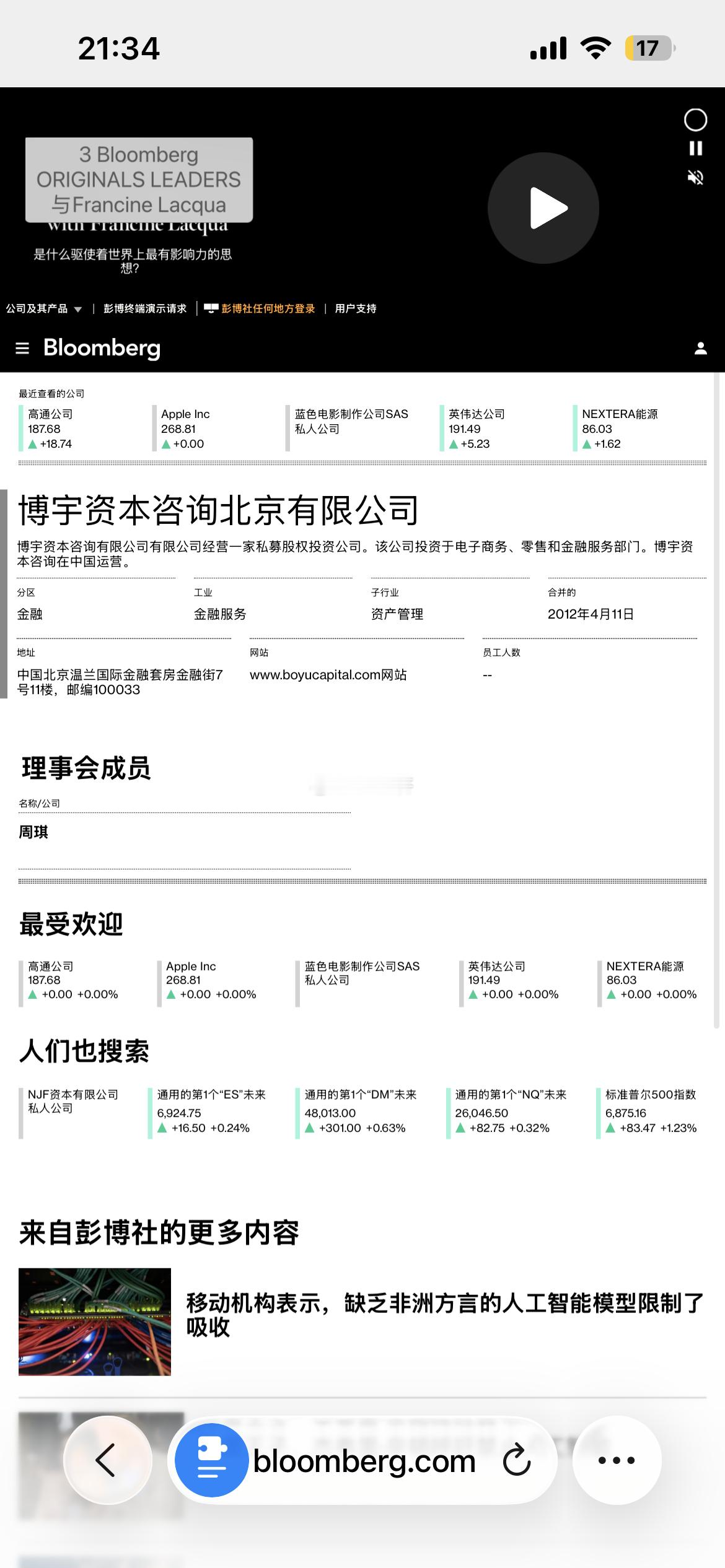Visit www.boyucapital.com website link
The width and height of the screenshot is (725, 1568).
click(328, 675)
